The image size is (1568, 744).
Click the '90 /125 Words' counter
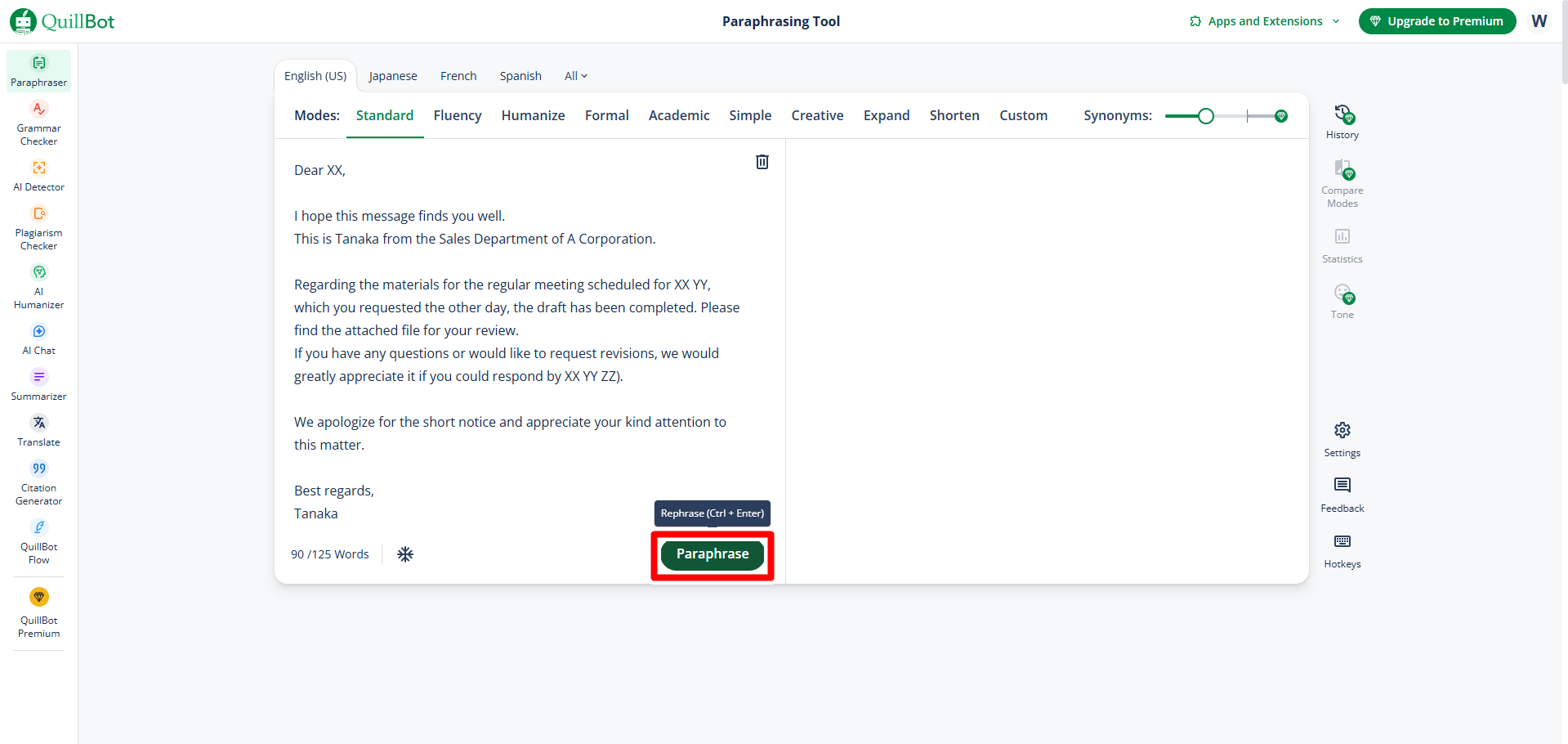(330, 554)
